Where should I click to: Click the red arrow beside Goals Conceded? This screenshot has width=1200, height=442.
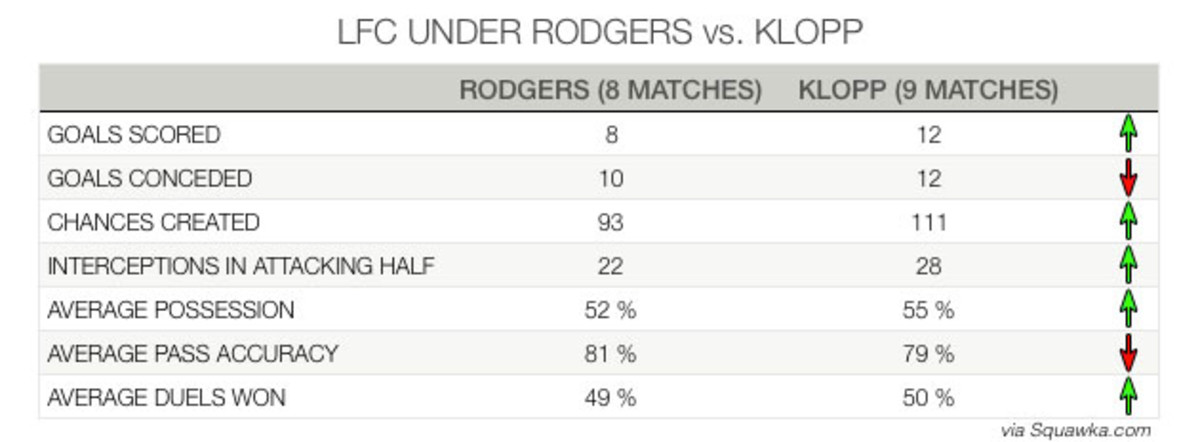1128,179
